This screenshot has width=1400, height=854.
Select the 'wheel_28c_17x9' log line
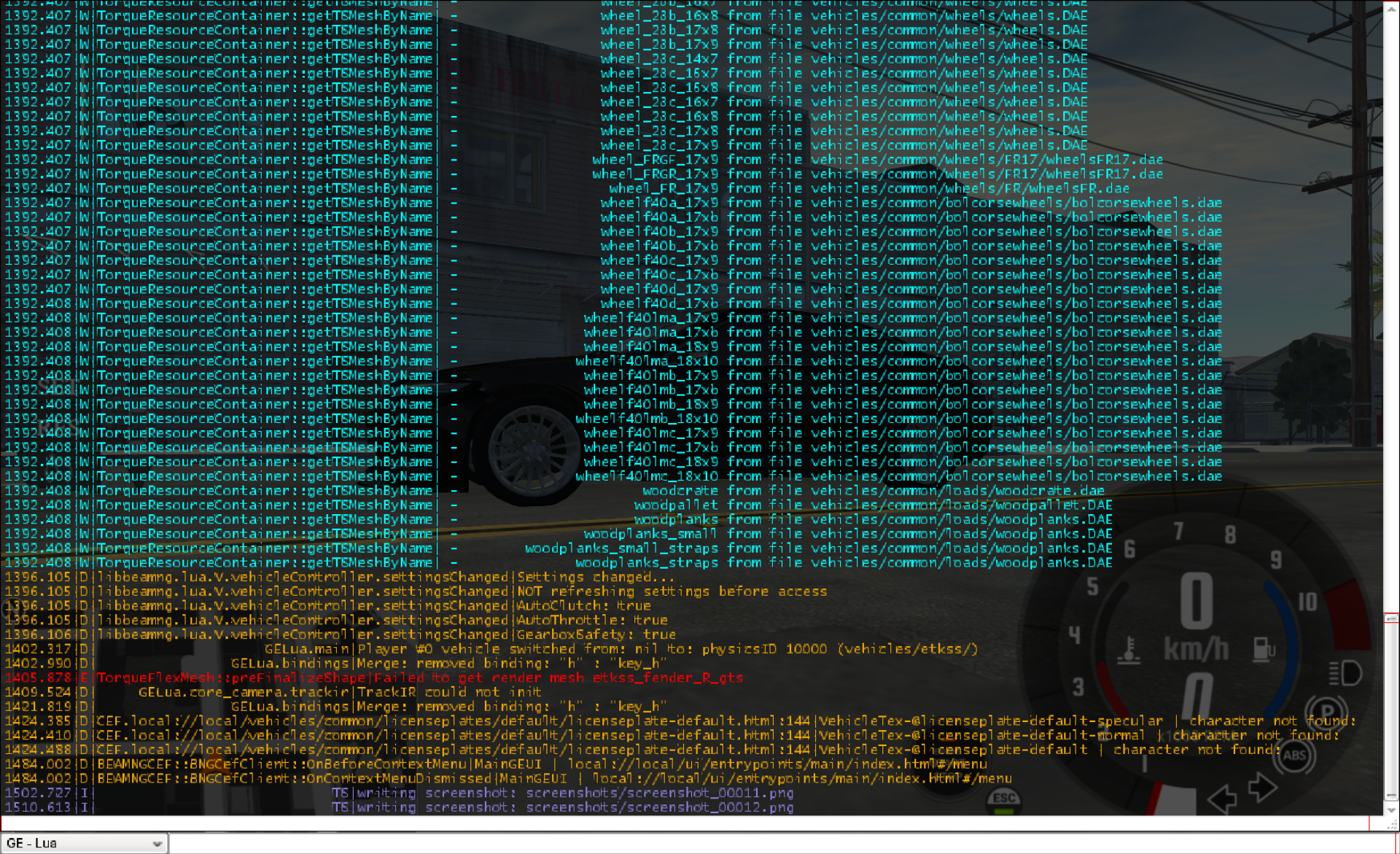[546, 145]
